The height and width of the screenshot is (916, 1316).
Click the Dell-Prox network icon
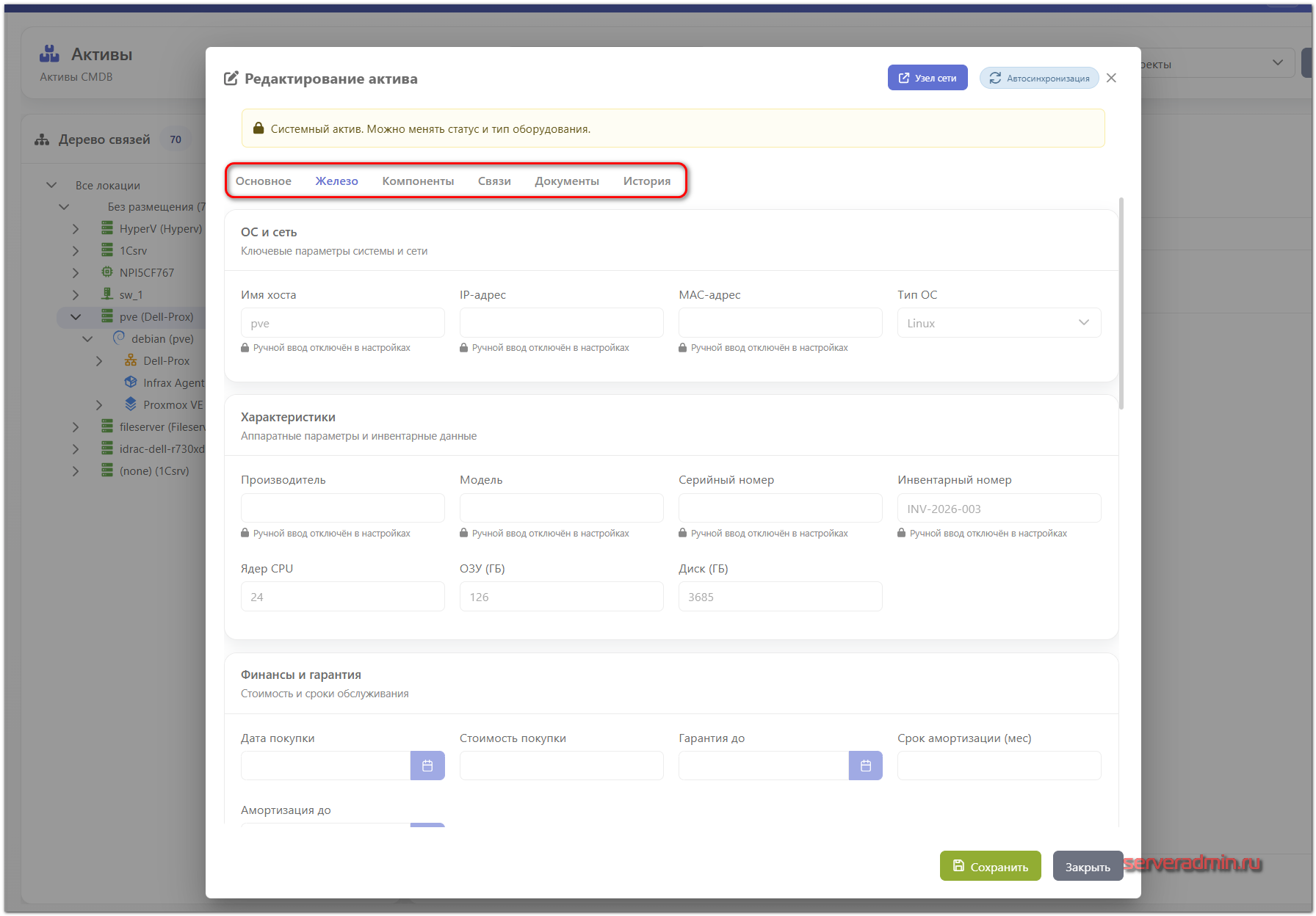click(x=131, y=360)
